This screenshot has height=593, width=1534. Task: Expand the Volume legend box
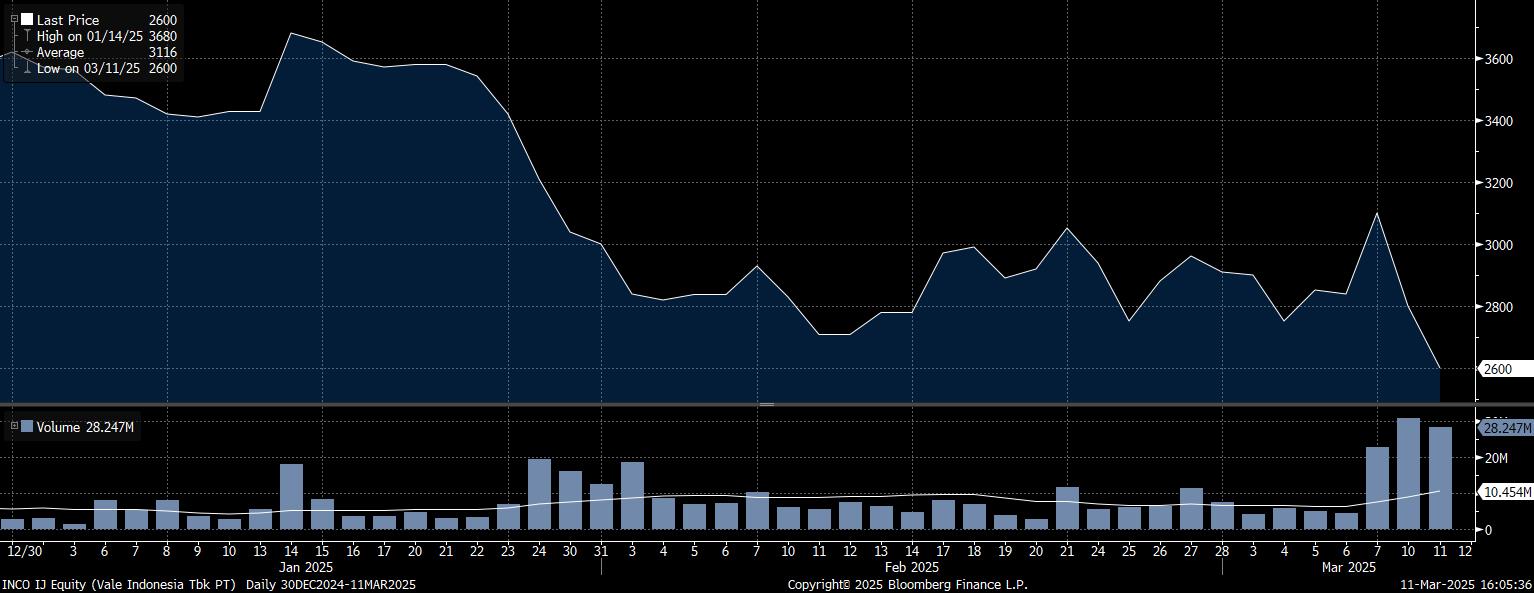(x=14, y=427)
